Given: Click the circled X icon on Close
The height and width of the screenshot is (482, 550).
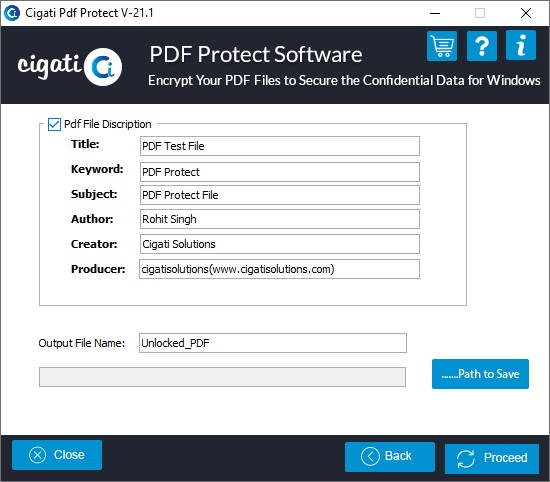Looking at the screenshot, I should click(38, 455).
